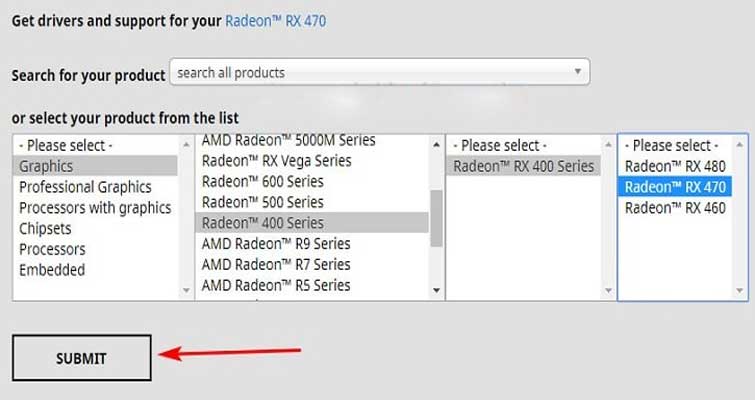Viewport: 755px width, 400px height.
Task: Select AMD Radeon R9 Series
Action: point(276,244)
